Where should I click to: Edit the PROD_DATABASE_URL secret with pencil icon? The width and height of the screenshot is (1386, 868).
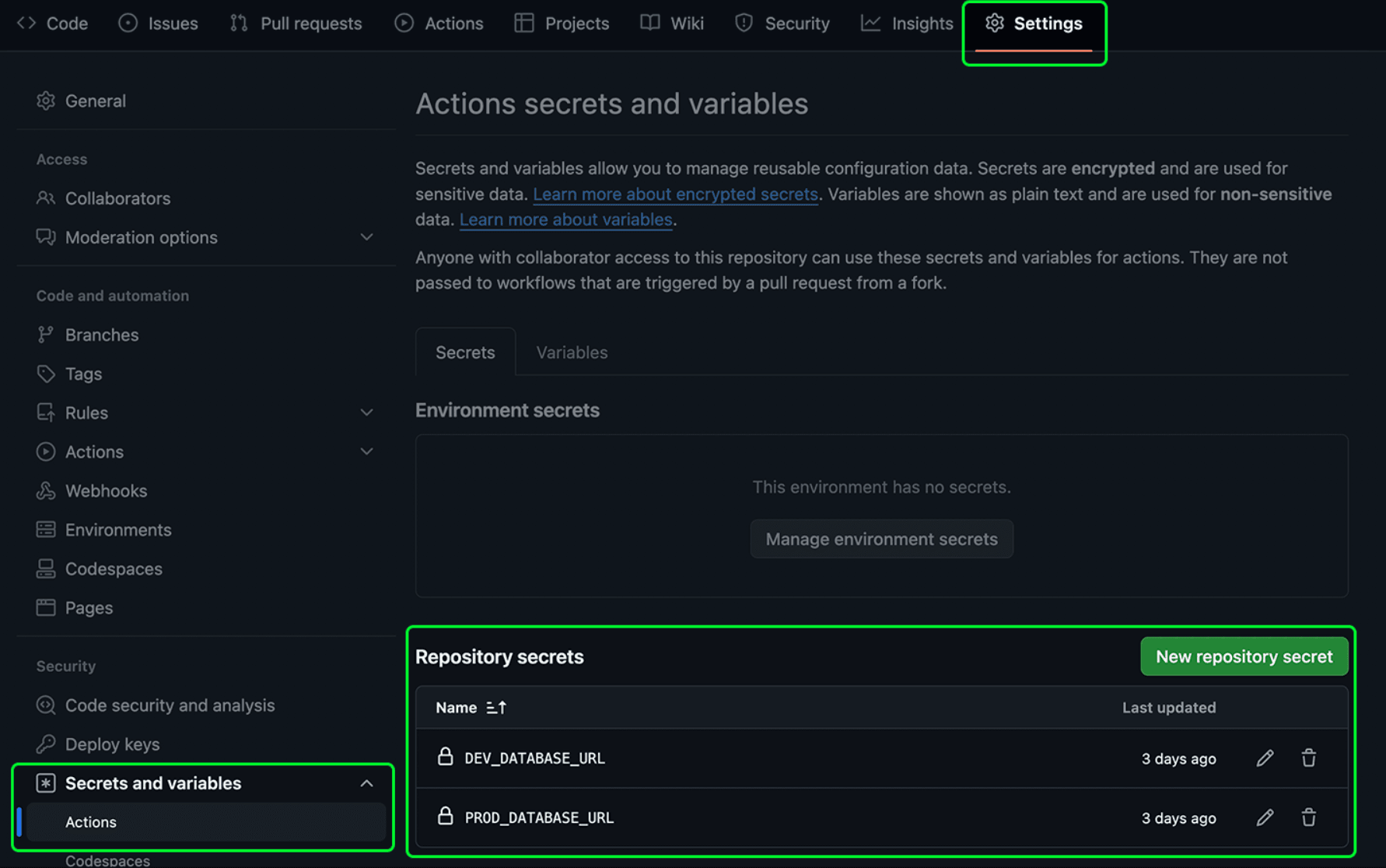[x=1265, y=817]
